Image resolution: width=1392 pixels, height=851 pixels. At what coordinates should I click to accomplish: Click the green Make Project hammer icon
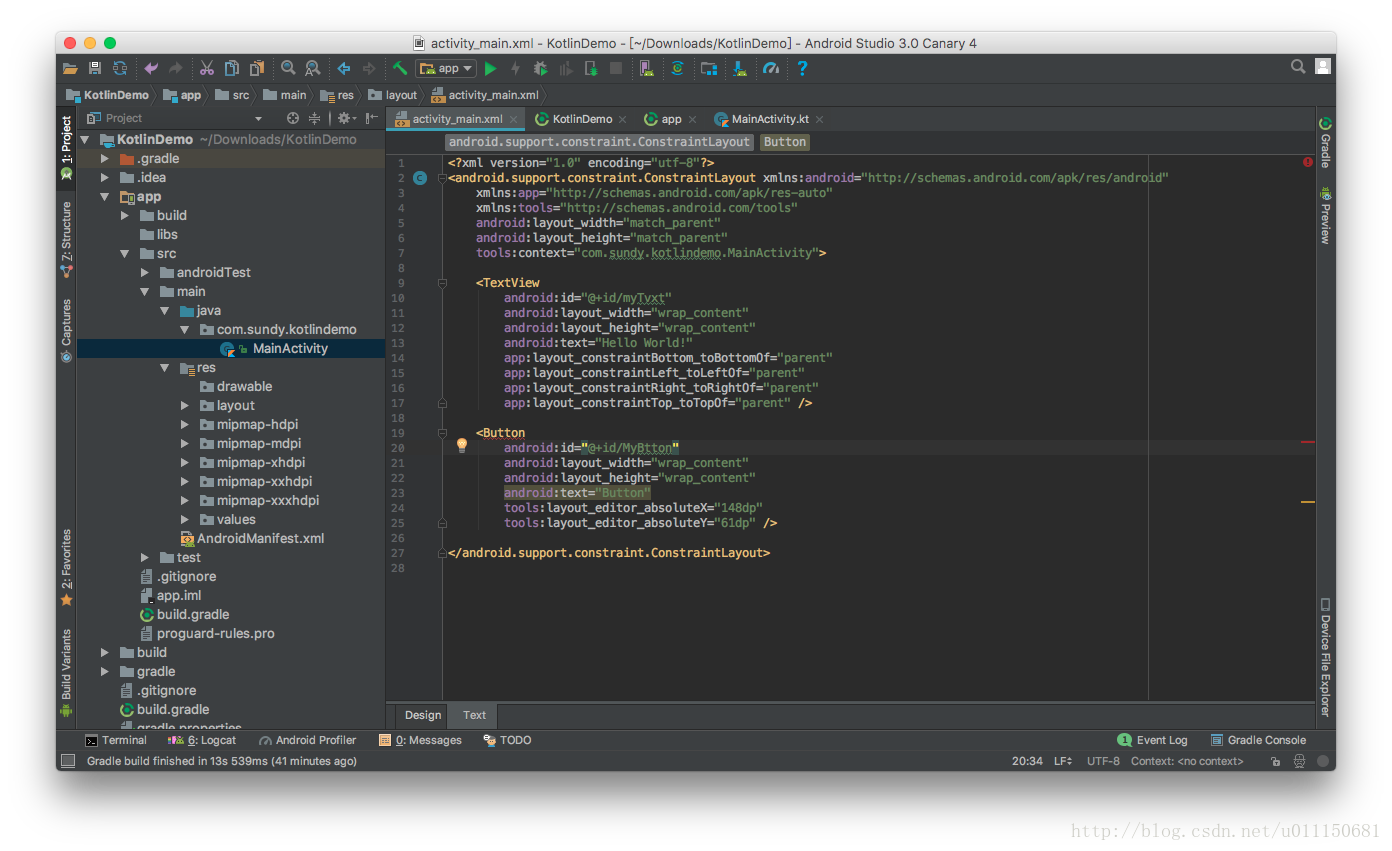400,68
